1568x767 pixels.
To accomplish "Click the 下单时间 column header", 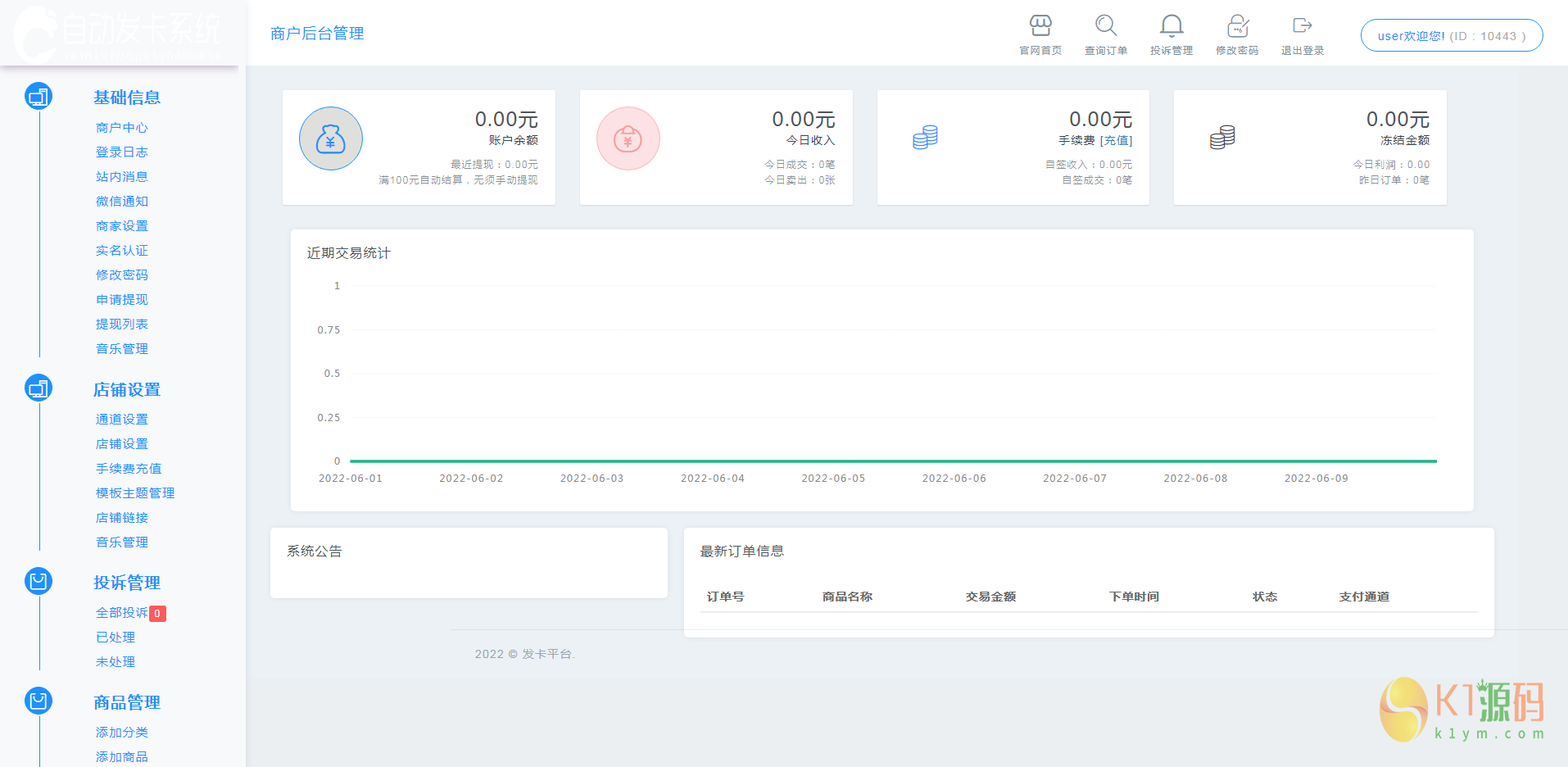I will pyautogui.click(x=1134, y=597).
